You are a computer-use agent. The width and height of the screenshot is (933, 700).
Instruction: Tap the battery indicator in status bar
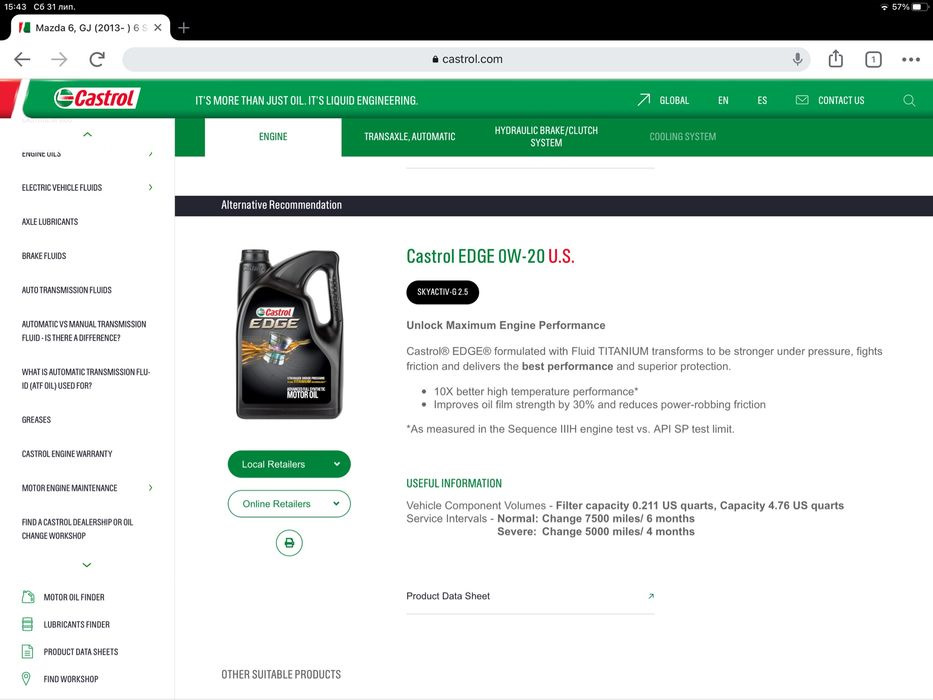tap(920, 7)
